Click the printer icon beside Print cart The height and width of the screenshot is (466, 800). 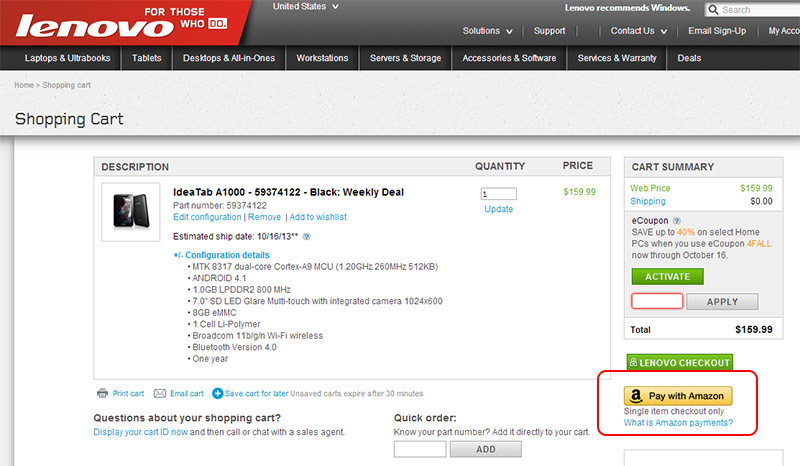point(102,393)
